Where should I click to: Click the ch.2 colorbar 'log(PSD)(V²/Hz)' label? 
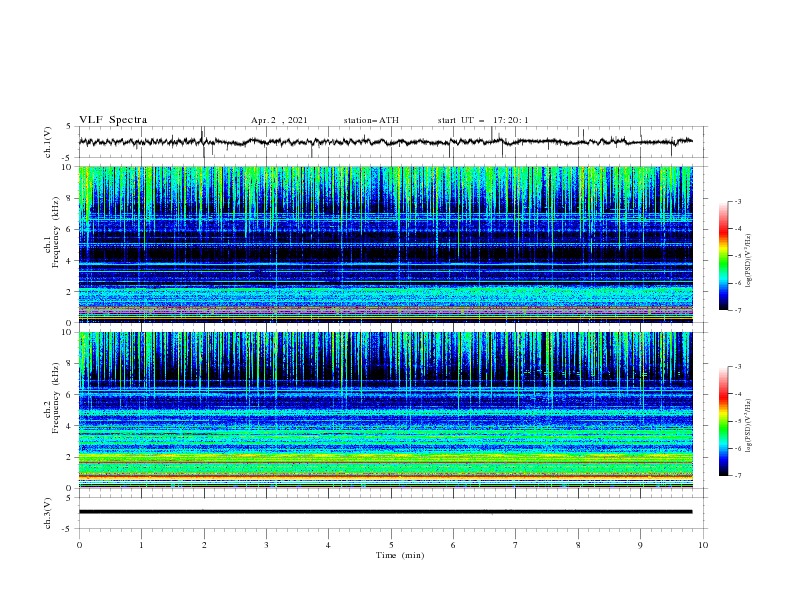point(748,426)
